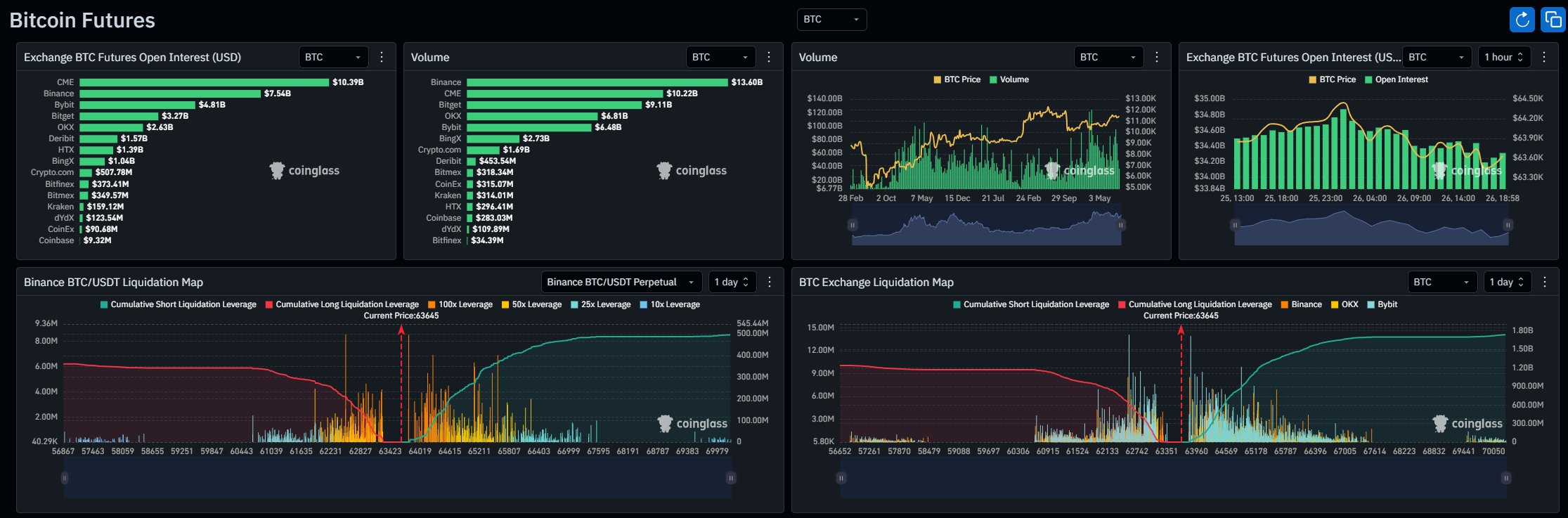Click Binance $7.54B open interest bar
The width and height of the screenshot is (1568, 518).
170,93
